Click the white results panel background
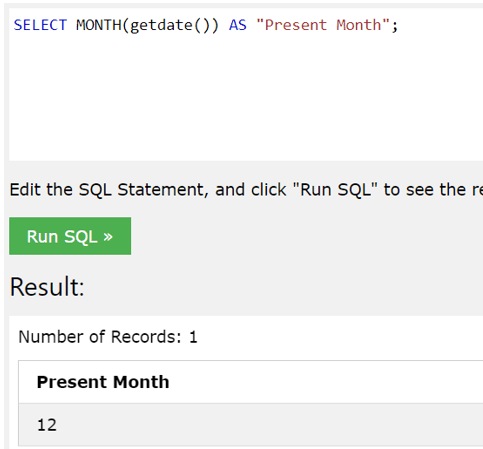The height and width of the screenshot is (449, 483). point(333,337)
